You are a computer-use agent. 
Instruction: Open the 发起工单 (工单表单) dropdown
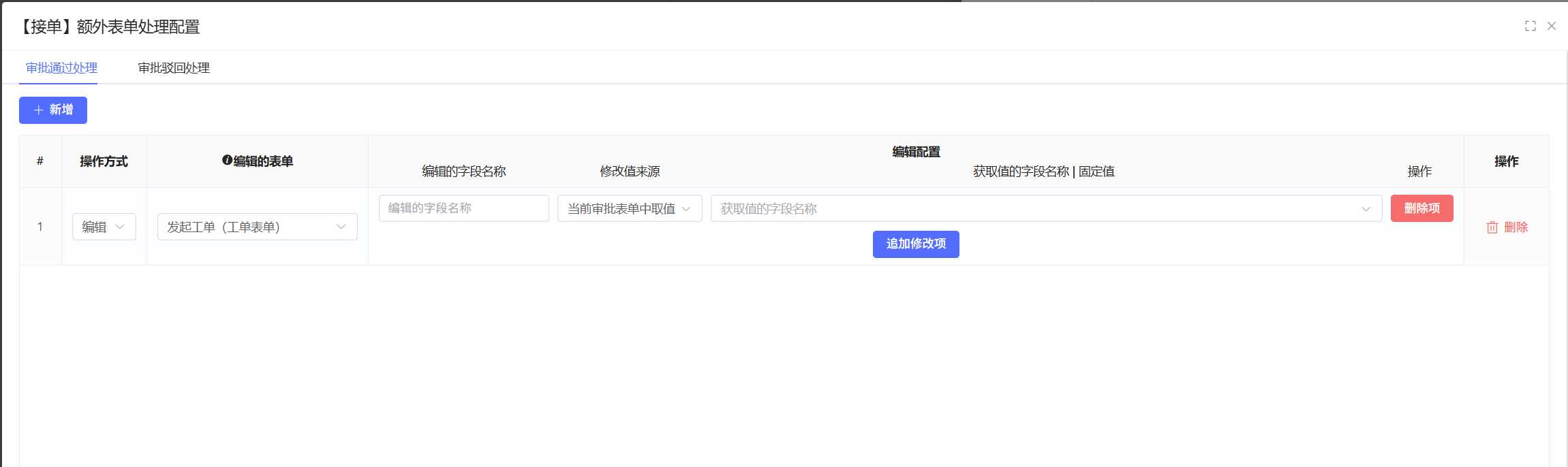257,227
